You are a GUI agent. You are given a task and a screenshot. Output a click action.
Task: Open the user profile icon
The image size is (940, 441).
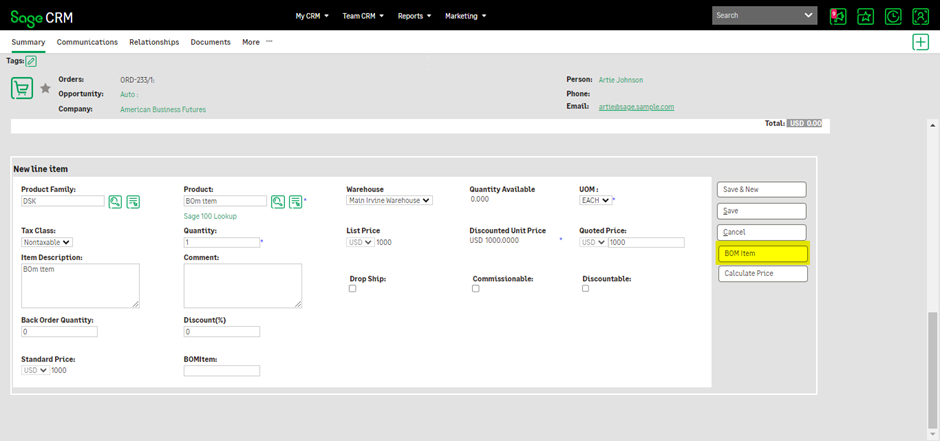pyautogui.click(x=920, y=16)
